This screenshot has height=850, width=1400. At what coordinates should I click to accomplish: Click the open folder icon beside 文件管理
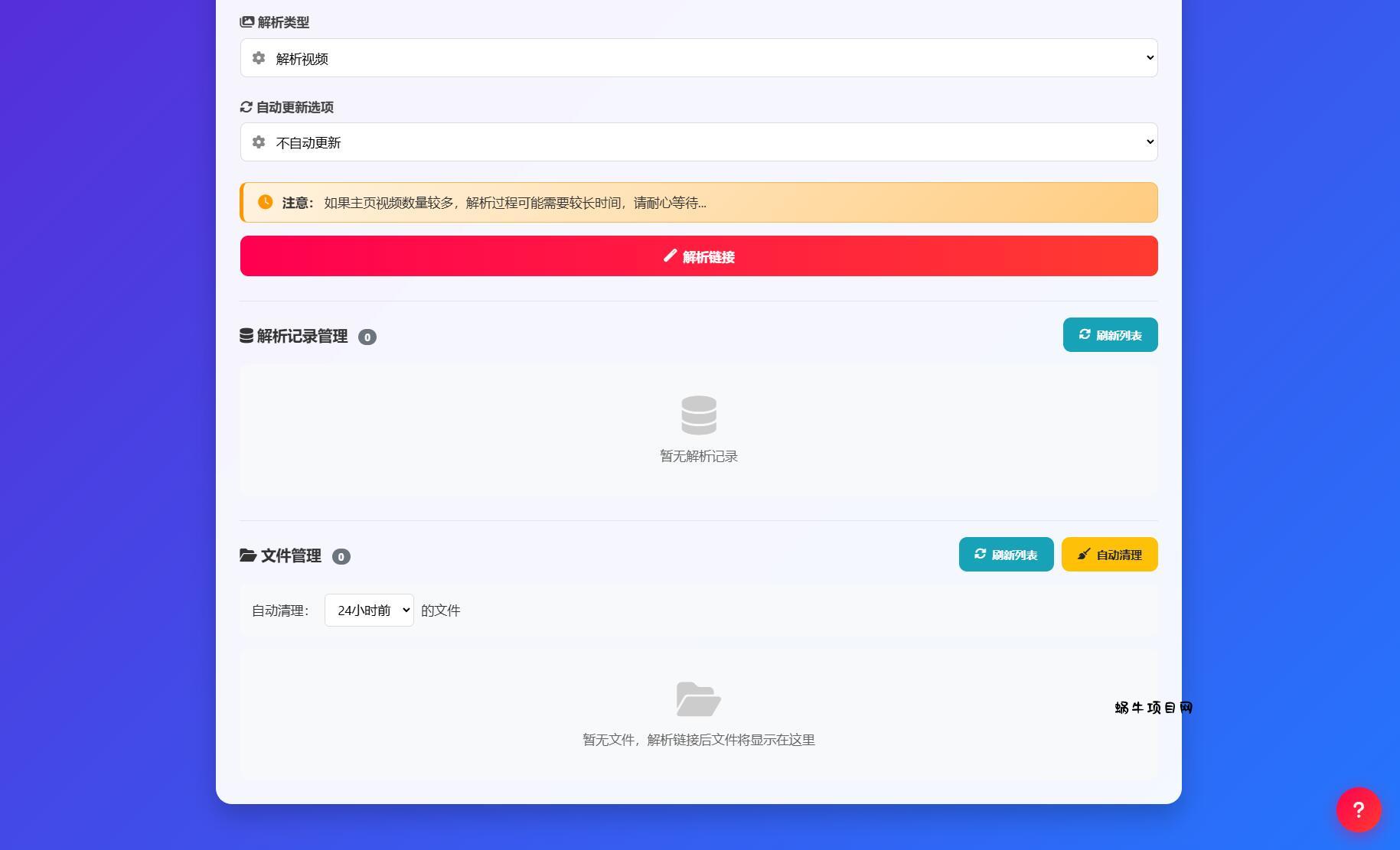[x=247, y=555]
